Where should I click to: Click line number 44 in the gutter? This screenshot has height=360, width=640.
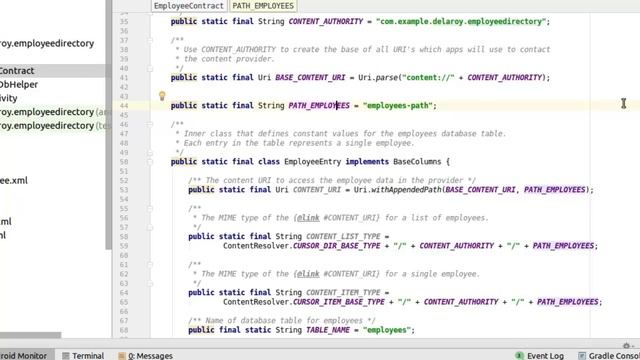click(x=124, y=106)
